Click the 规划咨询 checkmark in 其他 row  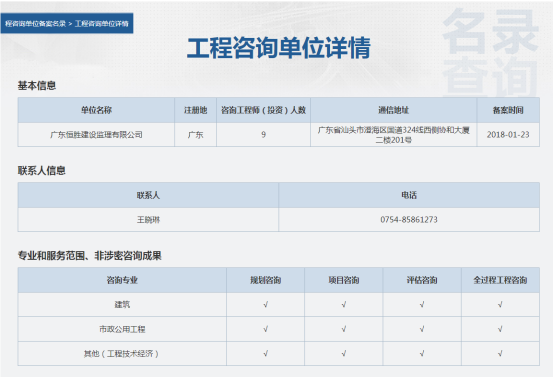265,354
